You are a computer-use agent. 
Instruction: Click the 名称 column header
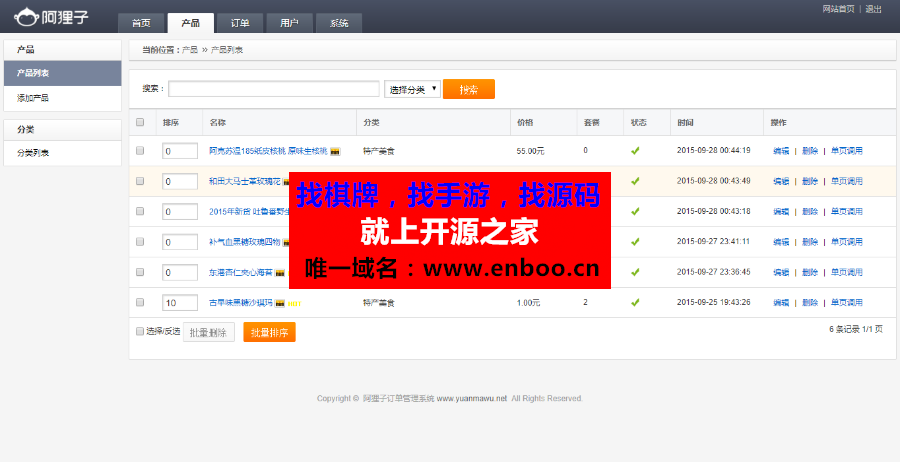(x=218, y=123)
